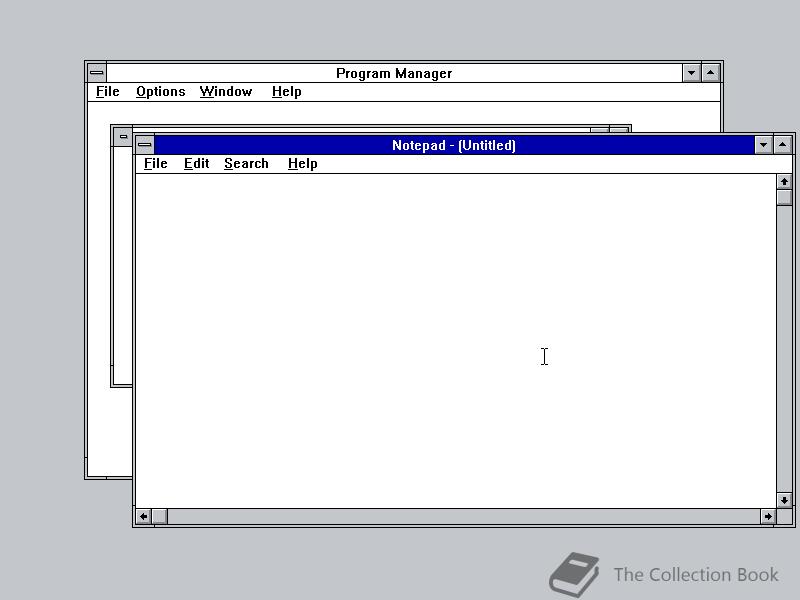Click Notepad's horizontal scroll left arrow
This screenshot has height=600, width=800.
[x=144, y=516]
